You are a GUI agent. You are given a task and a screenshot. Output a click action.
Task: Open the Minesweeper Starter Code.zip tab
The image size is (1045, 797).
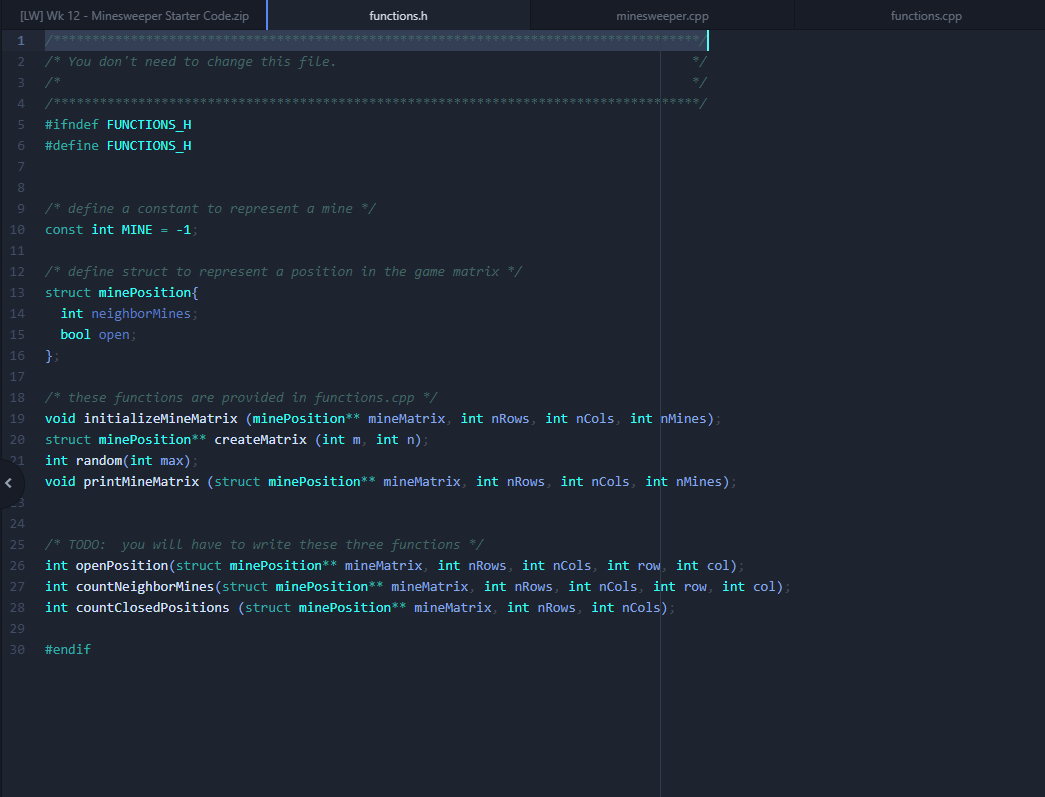134,16
